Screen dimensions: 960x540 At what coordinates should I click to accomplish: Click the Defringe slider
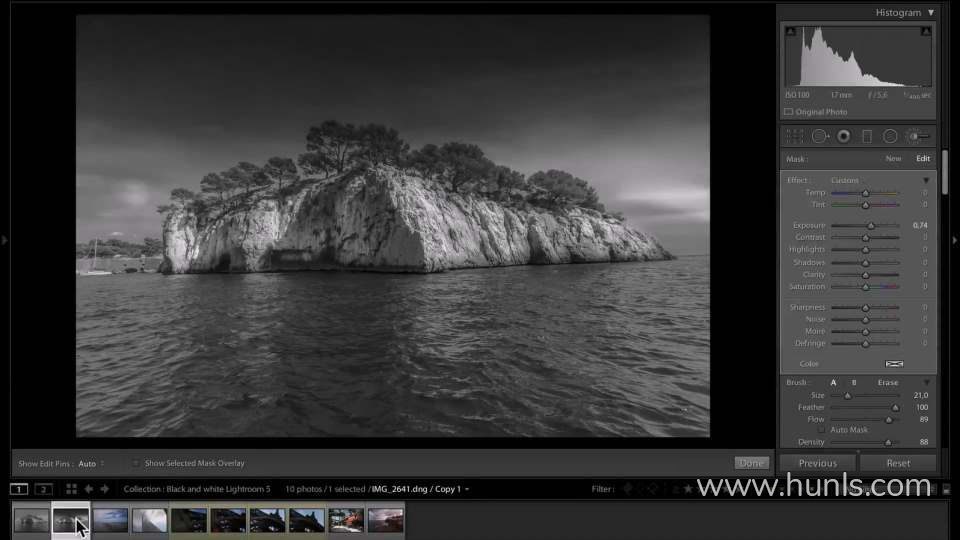point(865,343)
